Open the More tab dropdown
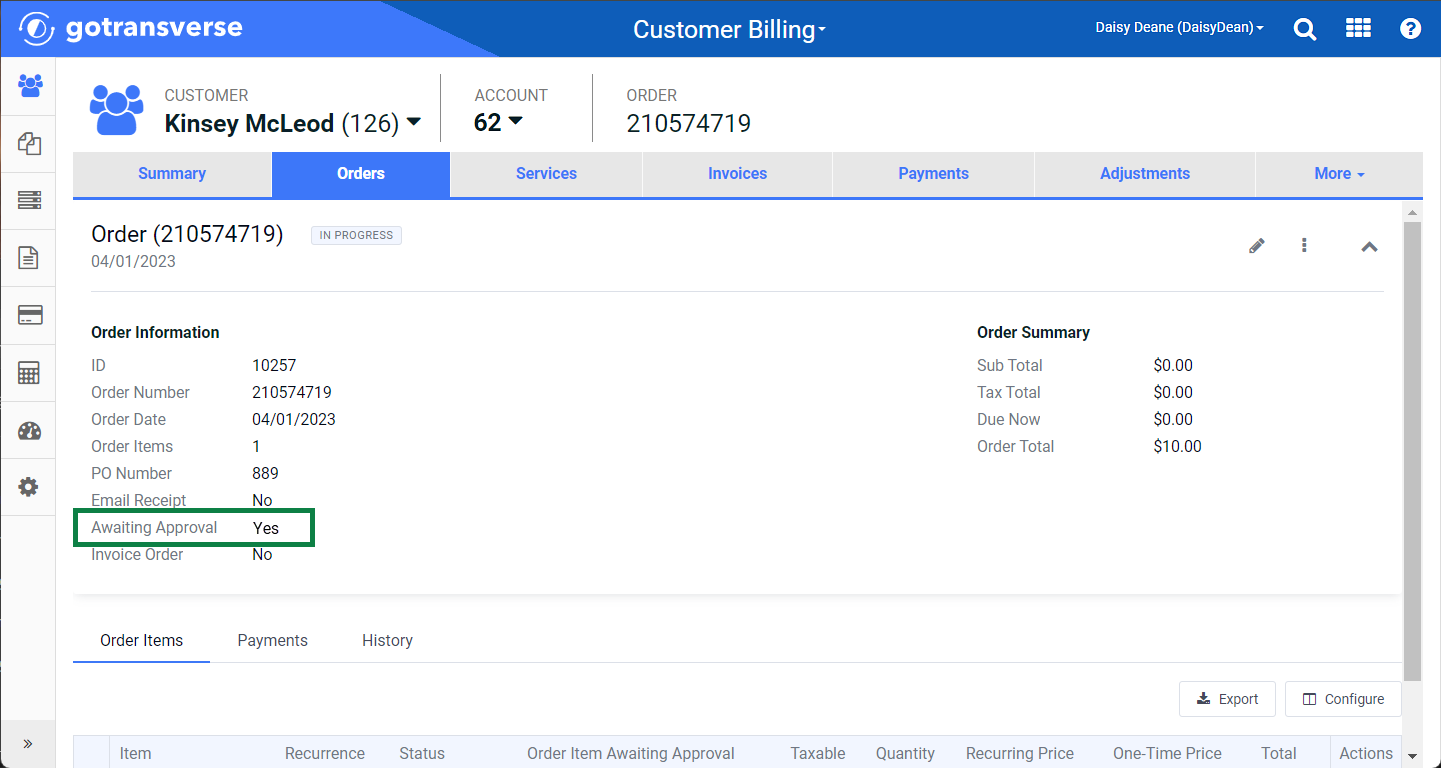Viewport: 1441px width, 768px height. coord(1339,174)
